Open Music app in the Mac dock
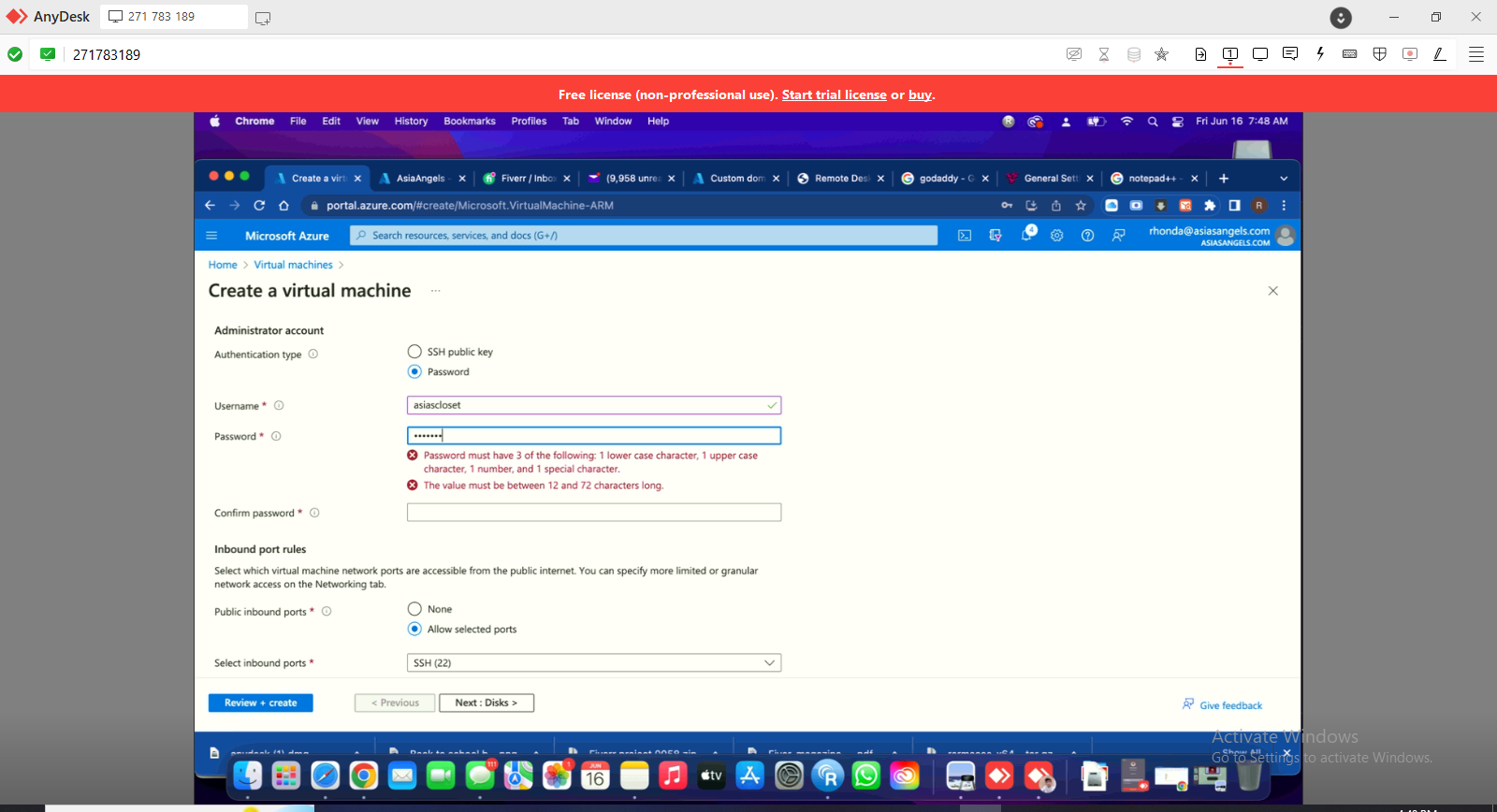The image size is (1497, 812). point(673,775)
